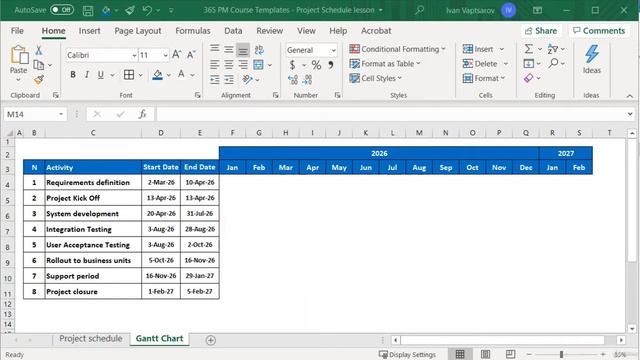Switch to the Data ribbon tab
Image resolution: width=640 pixels, height=360 pixels.
click(x=233, y=31)
